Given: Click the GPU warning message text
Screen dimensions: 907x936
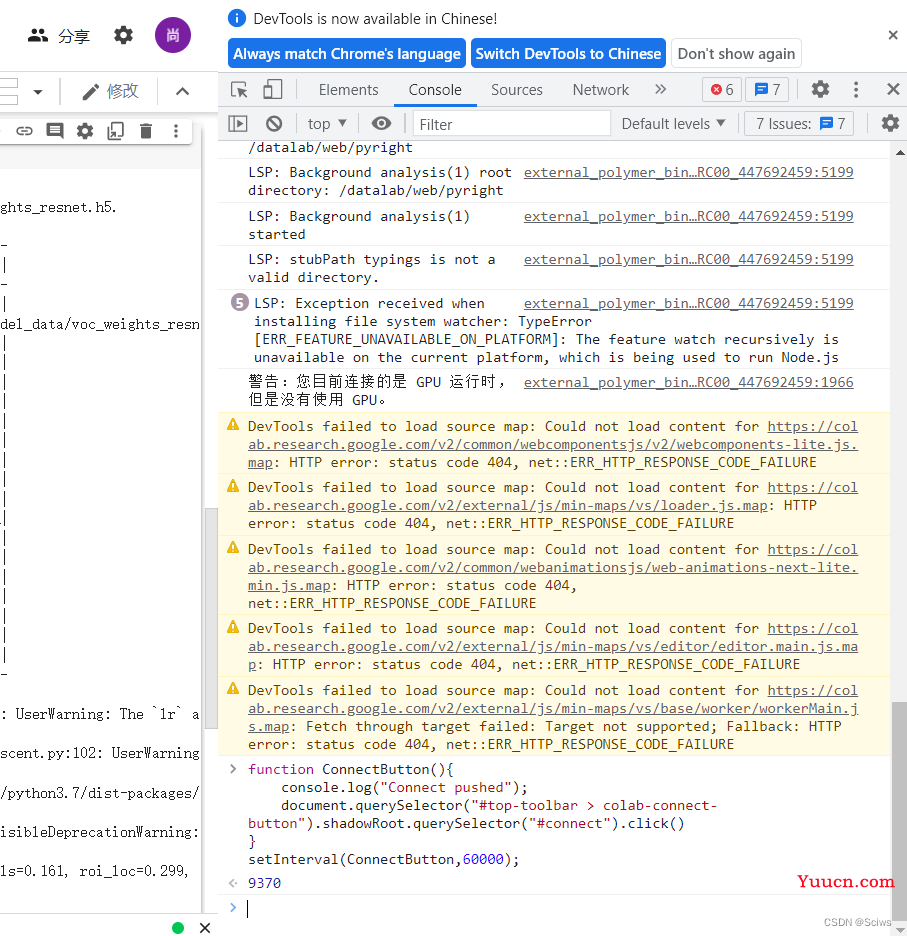Looking at the screenshot, I should tap(376, 390).
